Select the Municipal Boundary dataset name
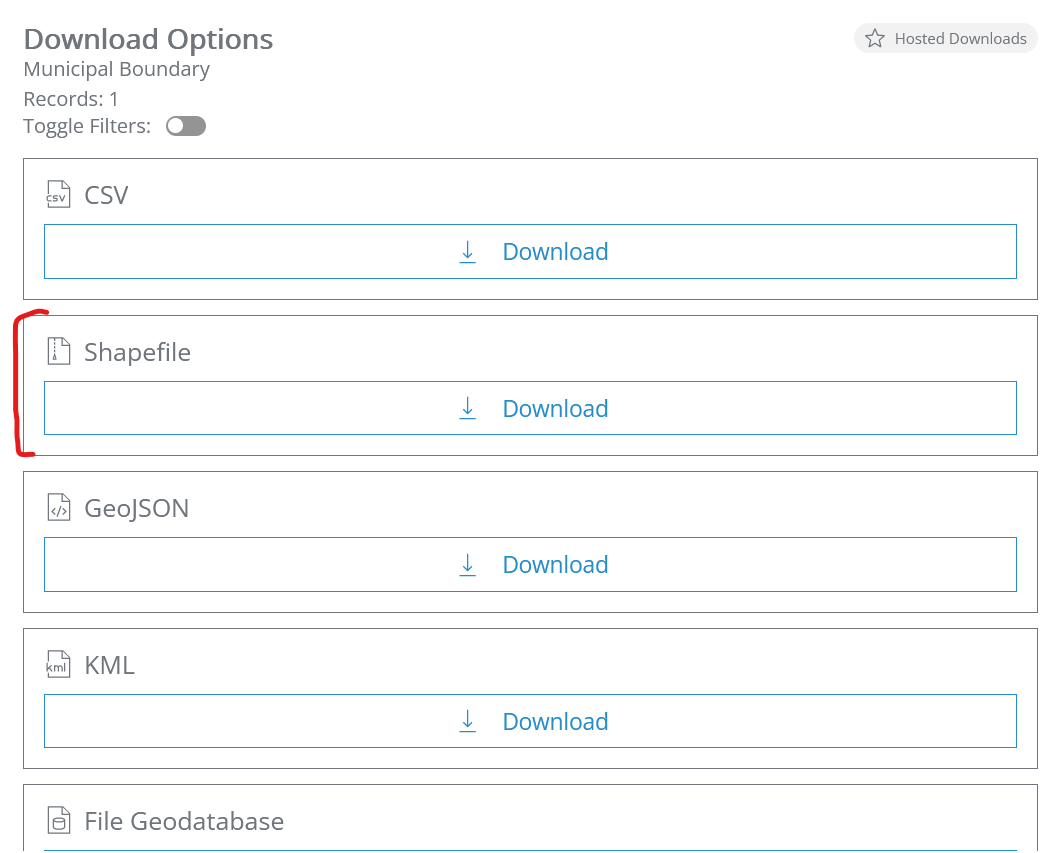 [117, 69]
